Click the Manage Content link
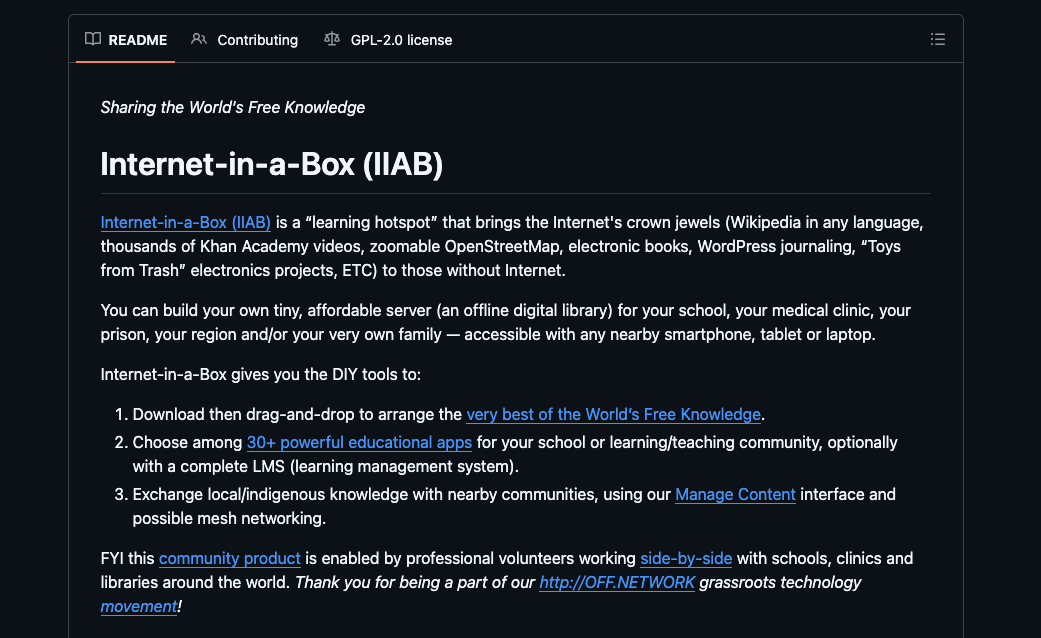The width and height of the screenshot is (1041, 638). [x=735, y=495]
